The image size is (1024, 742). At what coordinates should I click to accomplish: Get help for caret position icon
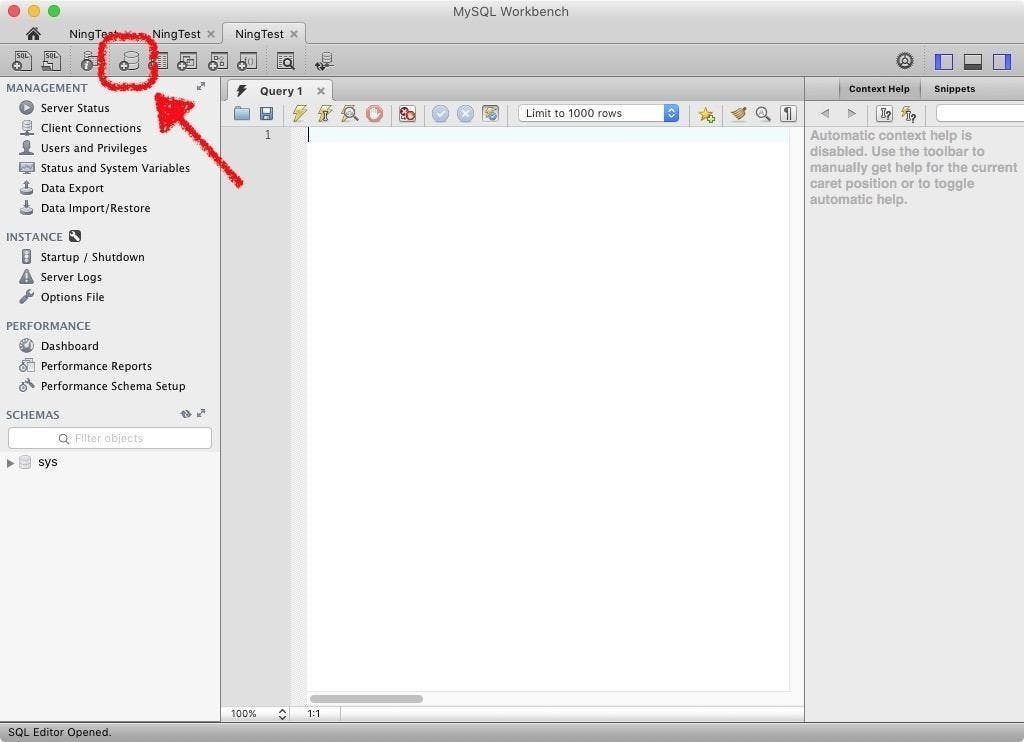point(884,113)
